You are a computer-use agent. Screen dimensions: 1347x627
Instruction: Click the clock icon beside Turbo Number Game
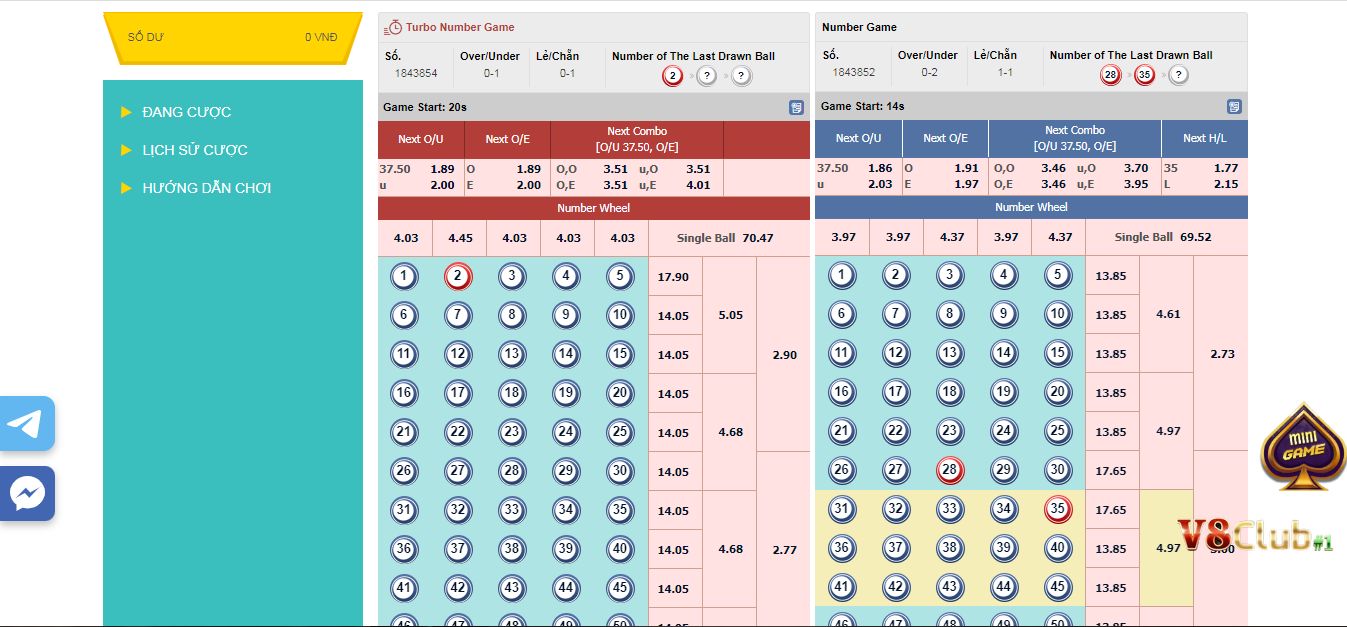394,27
